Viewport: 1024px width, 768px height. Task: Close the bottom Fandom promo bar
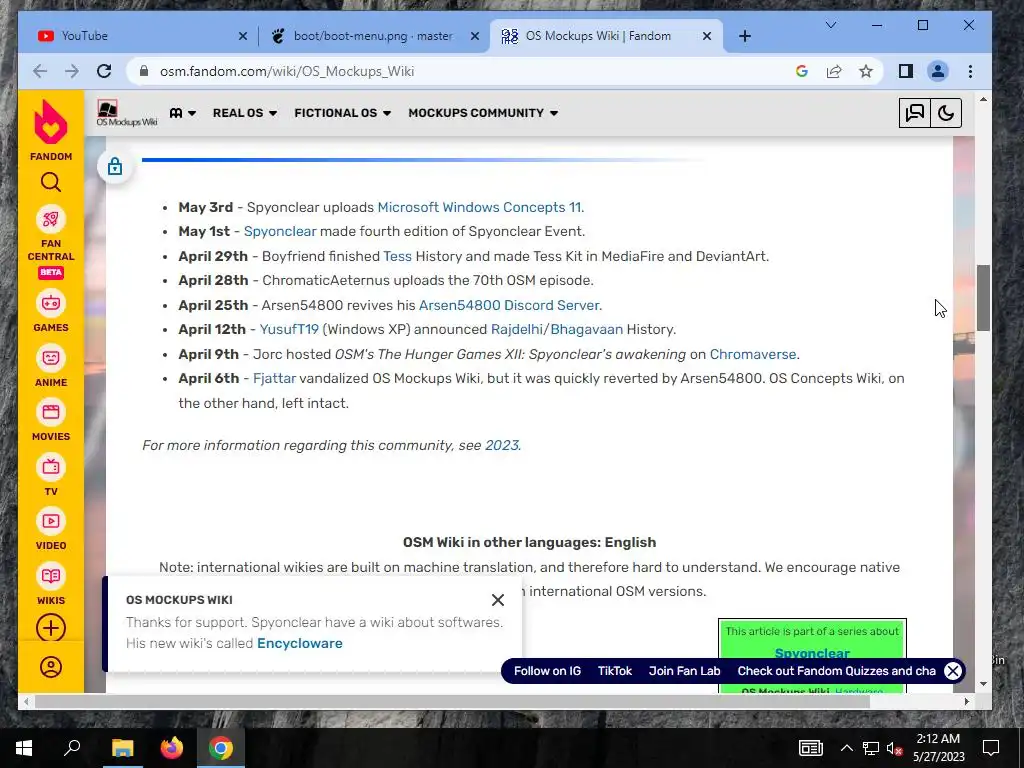[x=953, y=671]
